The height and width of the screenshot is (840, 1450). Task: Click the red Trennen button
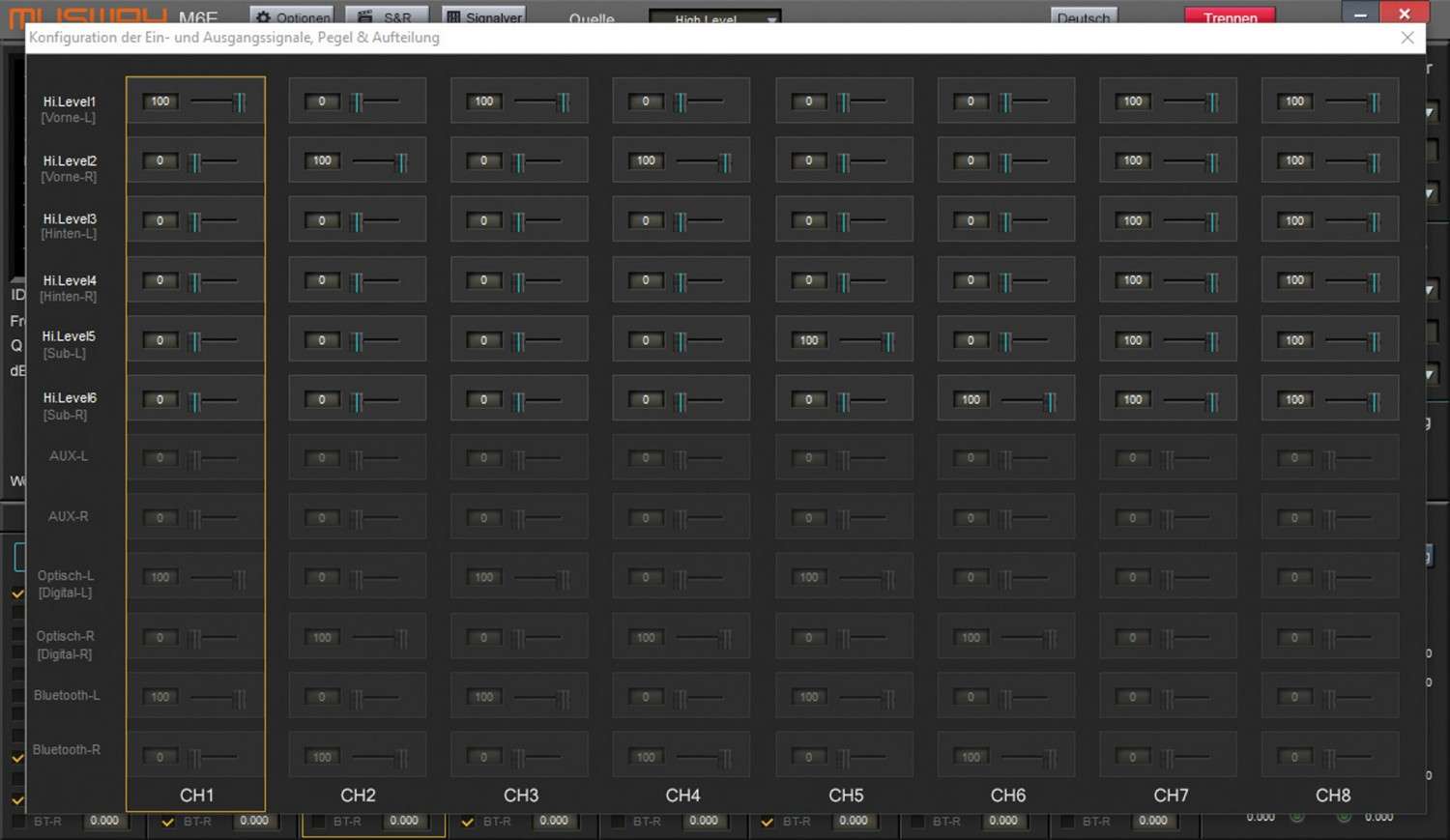point(1231,16)
